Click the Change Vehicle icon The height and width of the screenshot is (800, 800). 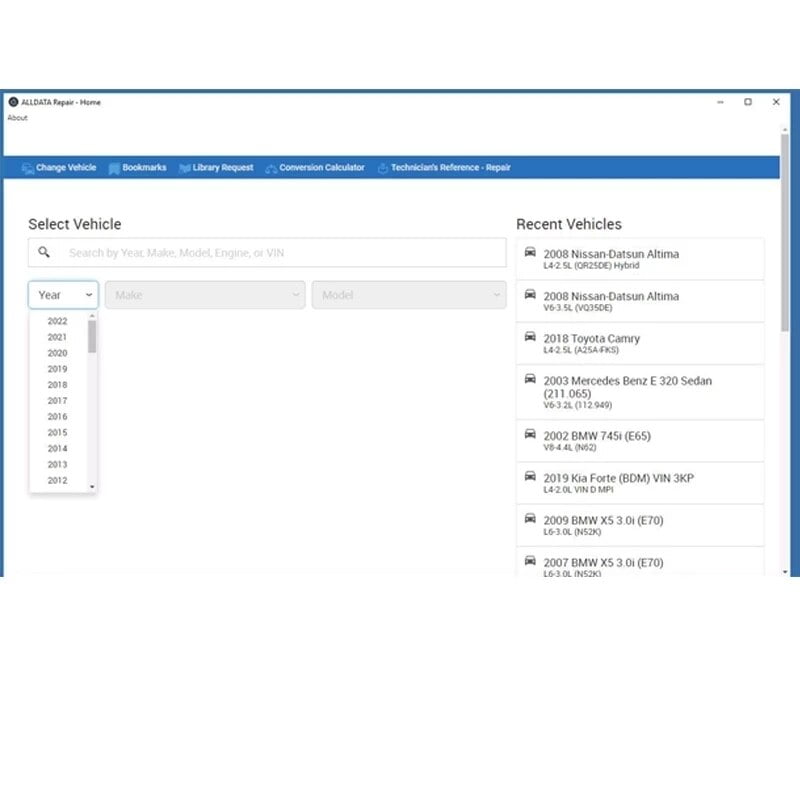(27, 168)
